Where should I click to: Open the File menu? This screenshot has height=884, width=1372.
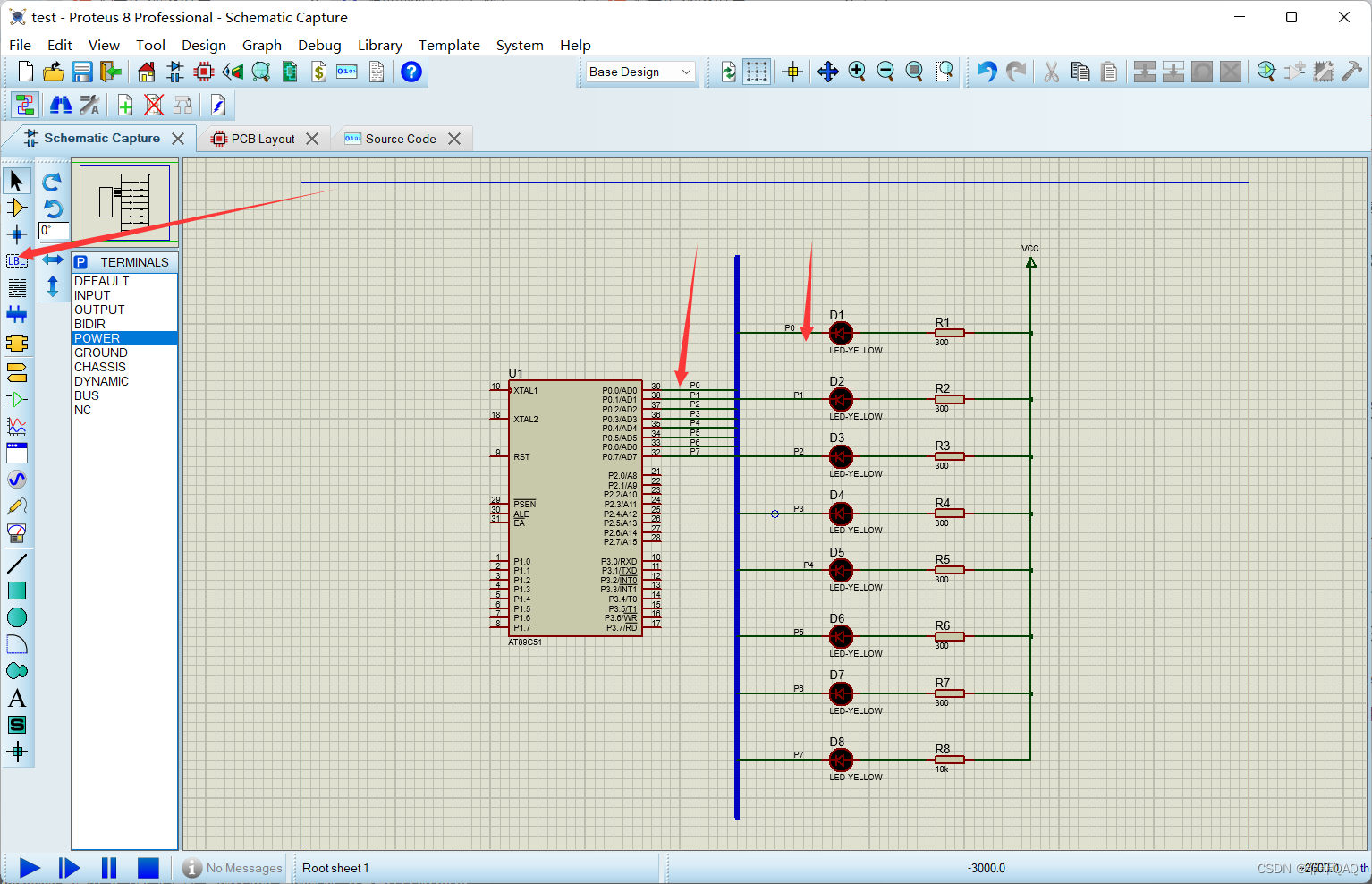[x=20, y=45]
